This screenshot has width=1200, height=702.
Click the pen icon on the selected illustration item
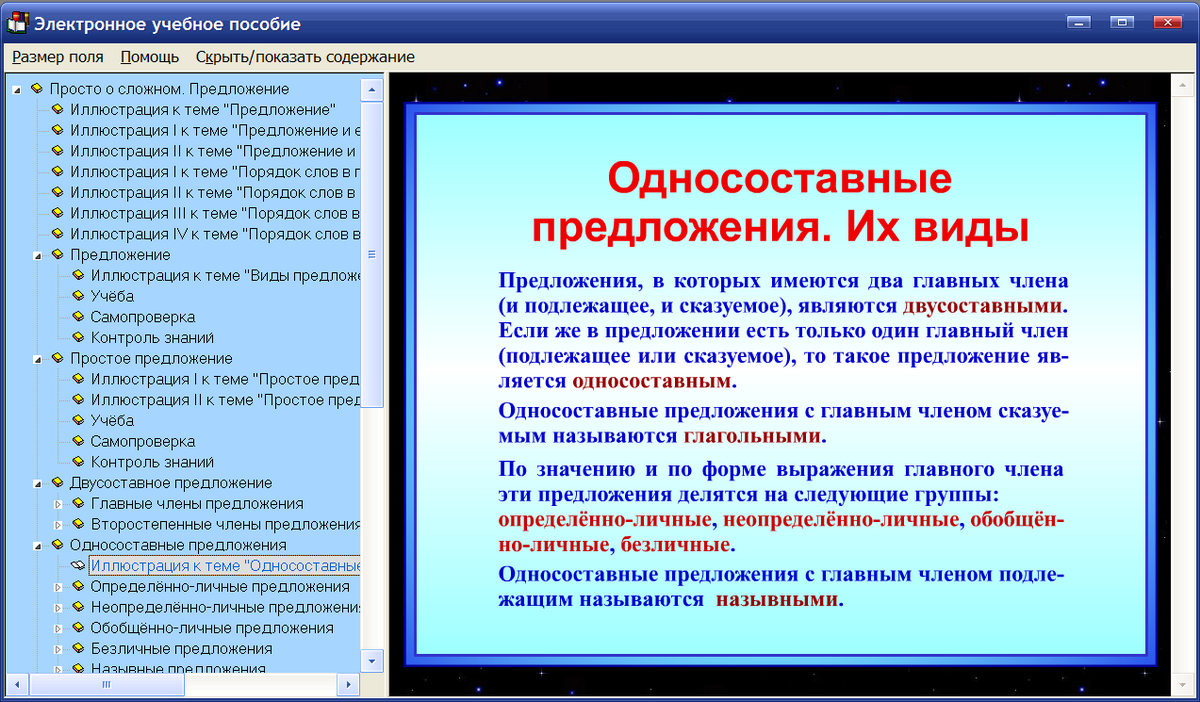pyautogui.click(x=79, y=566)
